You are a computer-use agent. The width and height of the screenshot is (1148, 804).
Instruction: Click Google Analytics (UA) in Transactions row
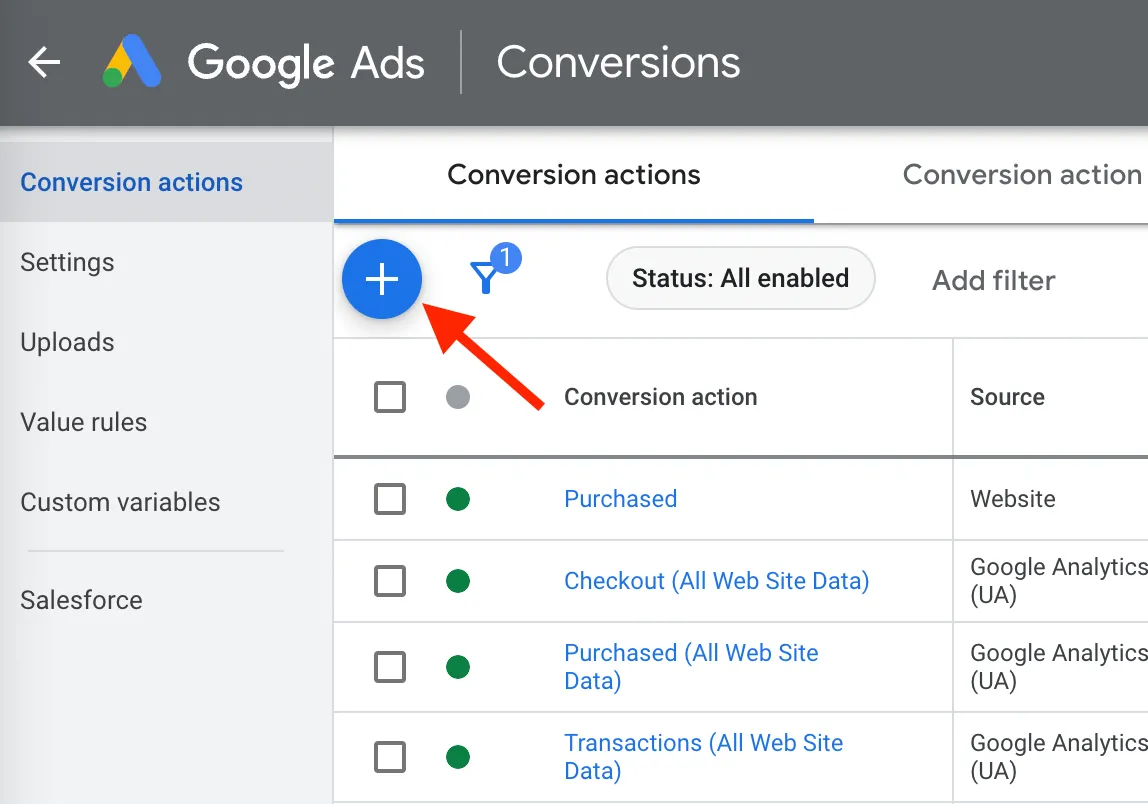(1059, 756)
